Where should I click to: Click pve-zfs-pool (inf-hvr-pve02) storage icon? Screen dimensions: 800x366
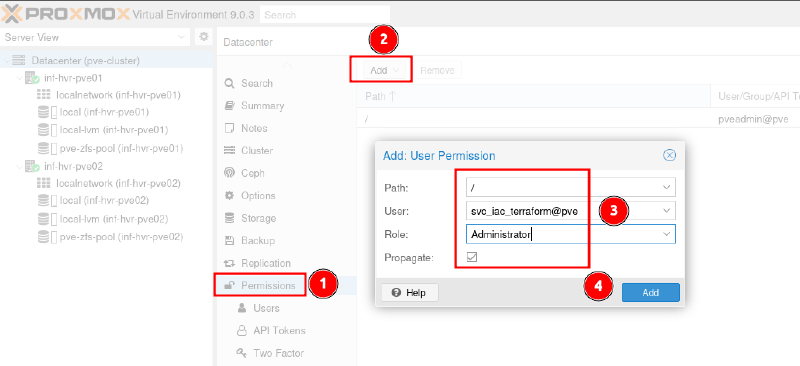[x=46, y=237]
